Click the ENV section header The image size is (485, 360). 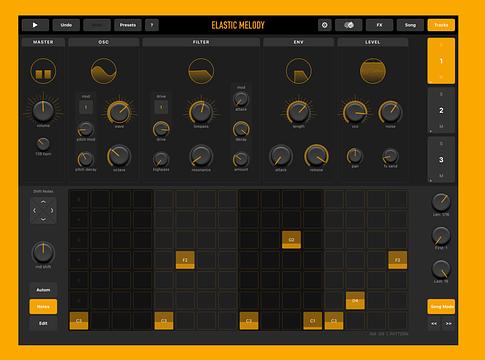point(298,42)
